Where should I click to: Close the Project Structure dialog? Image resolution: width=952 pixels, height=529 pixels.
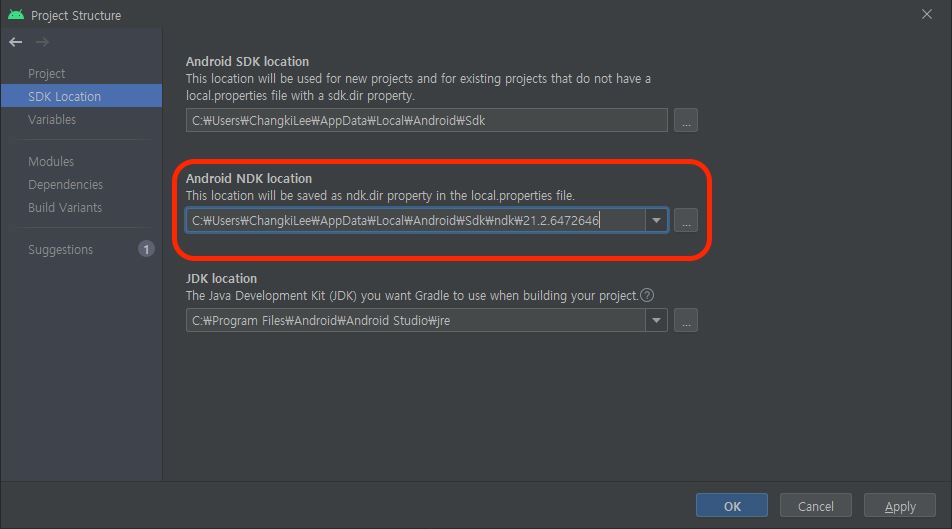(926, 14)
